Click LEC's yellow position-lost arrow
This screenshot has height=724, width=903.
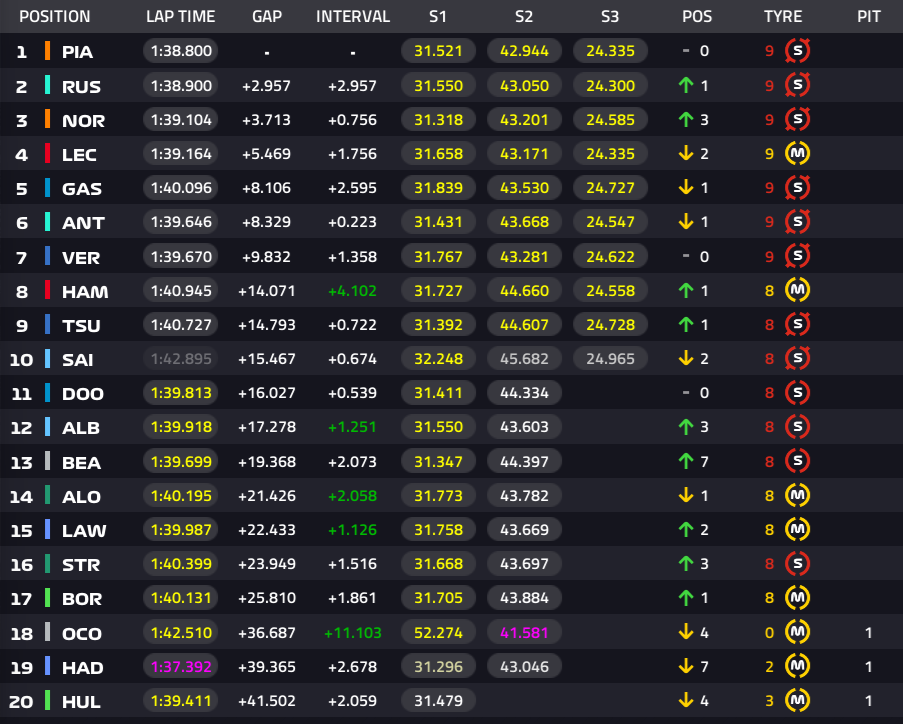[x=685, y=154]
